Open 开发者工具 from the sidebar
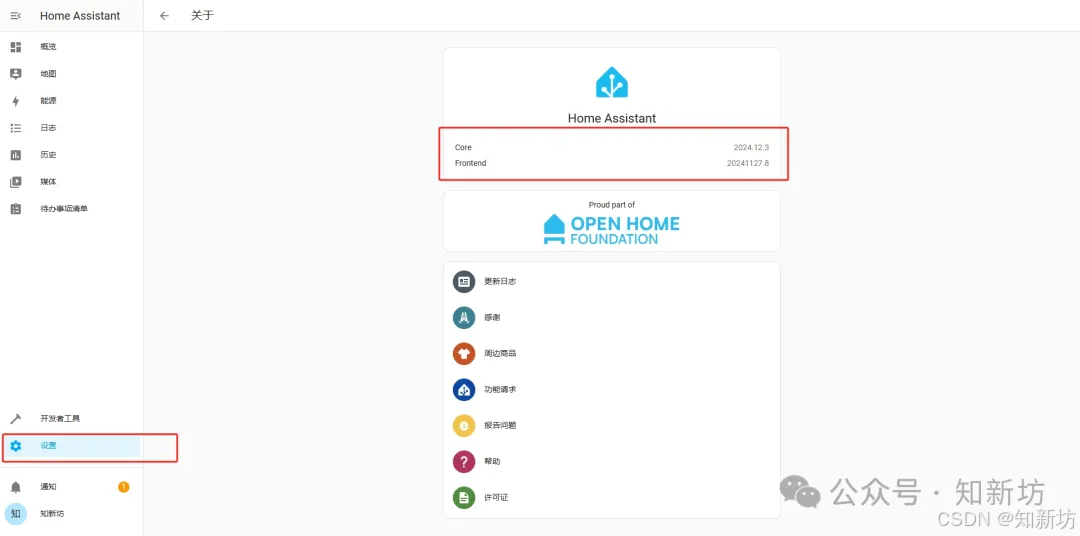 (x=72, y=419)
